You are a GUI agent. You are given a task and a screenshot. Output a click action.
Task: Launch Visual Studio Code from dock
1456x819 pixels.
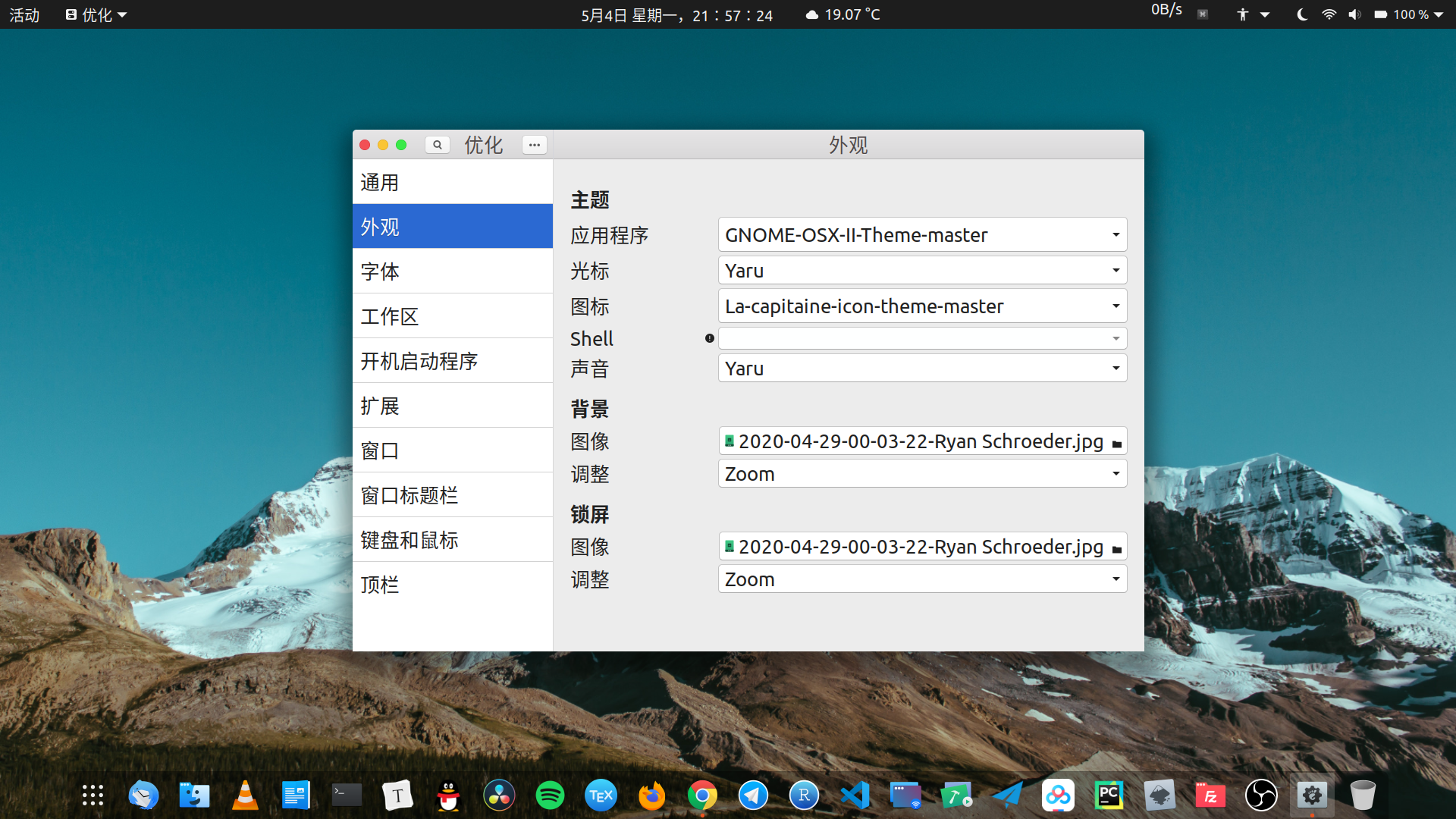(x=855, y=795)
